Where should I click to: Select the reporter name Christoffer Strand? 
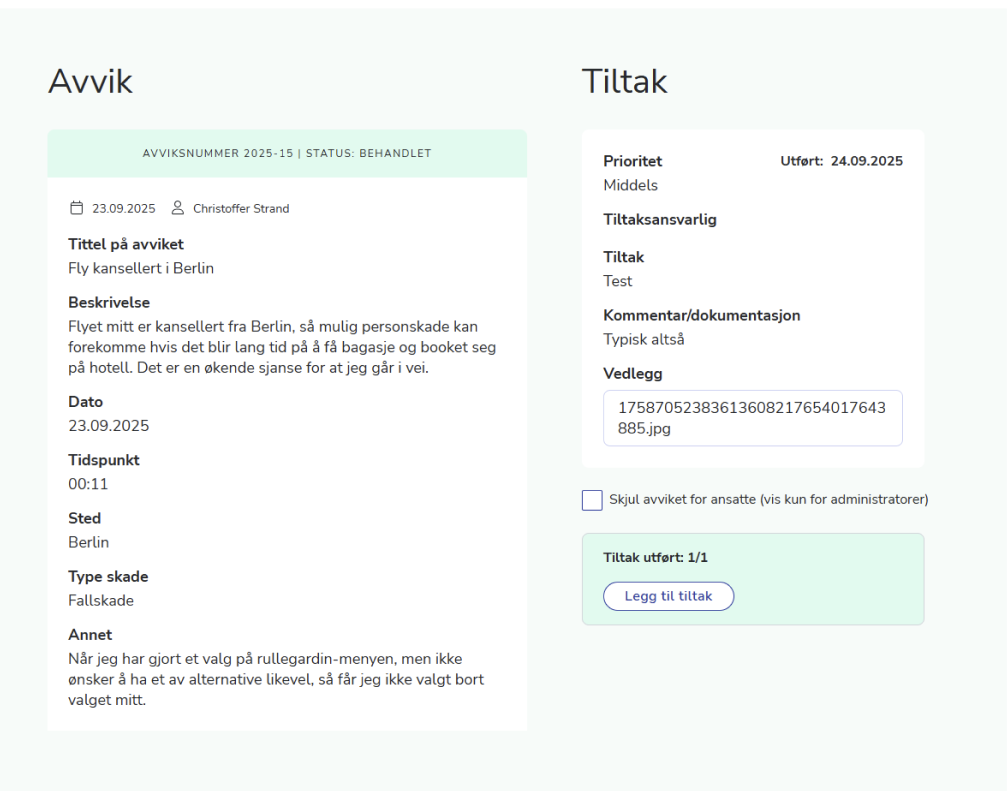[x=241, y=209]
